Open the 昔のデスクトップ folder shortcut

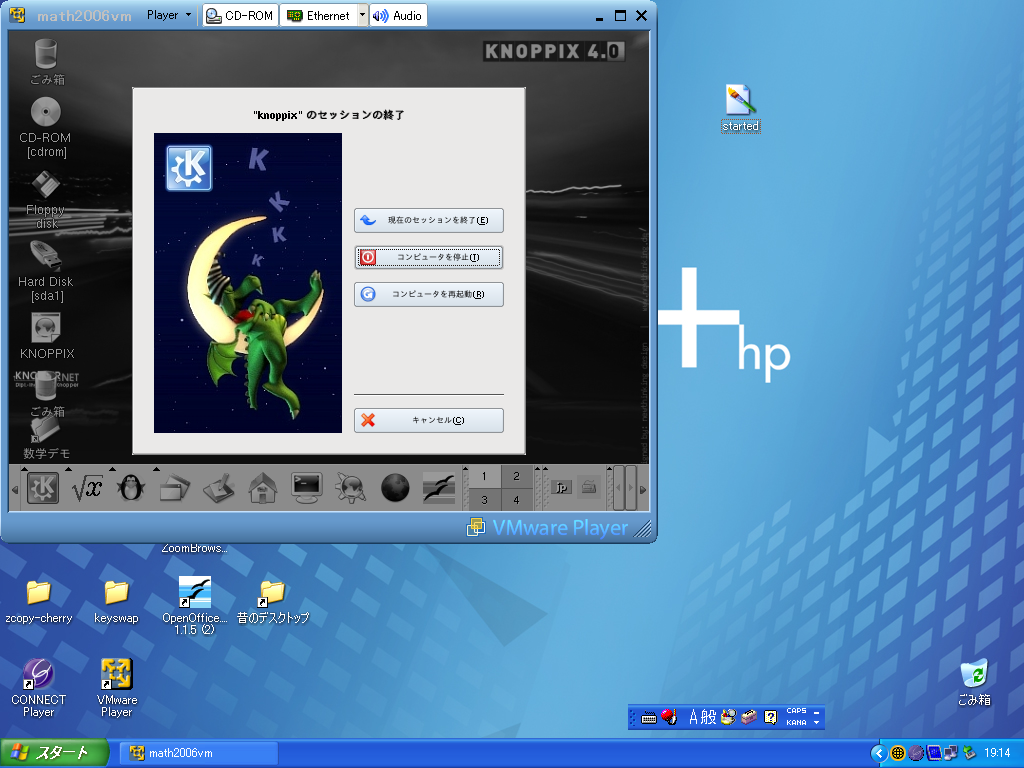click(273, 602)
